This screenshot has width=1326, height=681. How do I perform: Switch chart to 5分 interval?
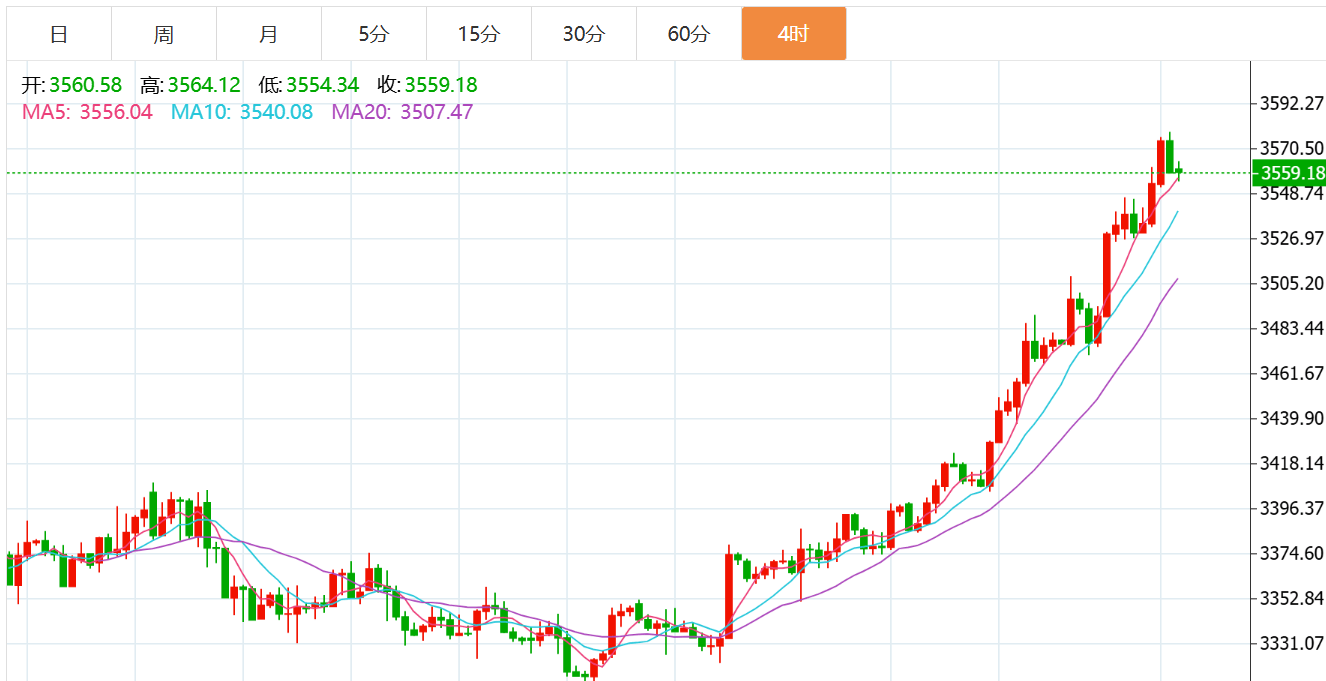click(374, 34)
